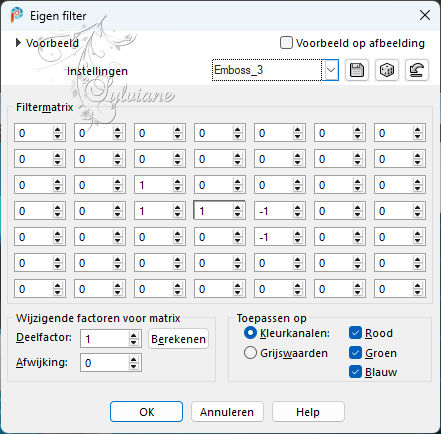Click the Annuleren button
Viewport: 441px width, 434px height.
click(227, 412)
